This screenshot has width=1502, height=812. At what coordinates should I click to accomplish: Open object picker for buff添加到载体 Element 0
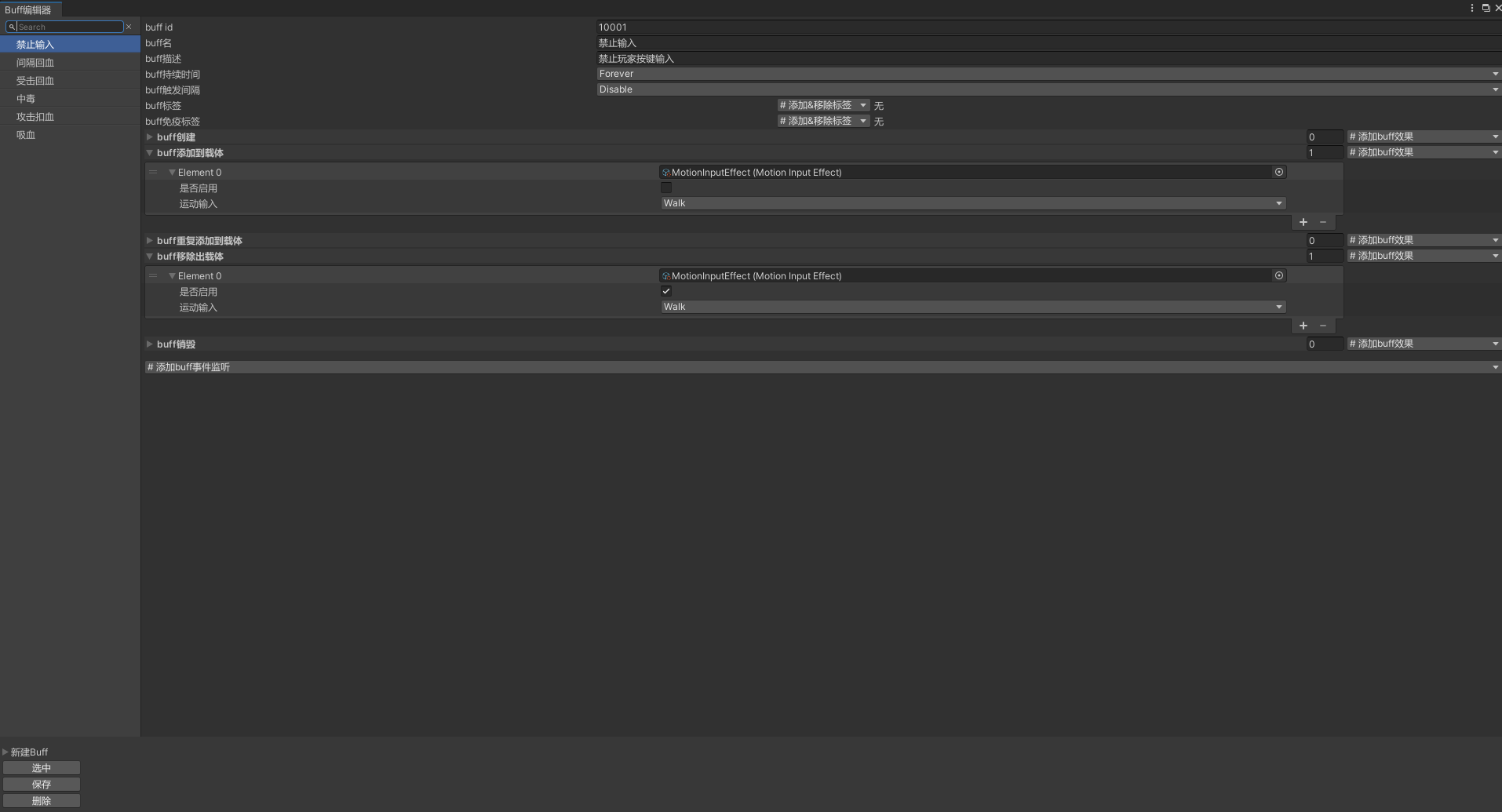click(x=1279, y=172)
